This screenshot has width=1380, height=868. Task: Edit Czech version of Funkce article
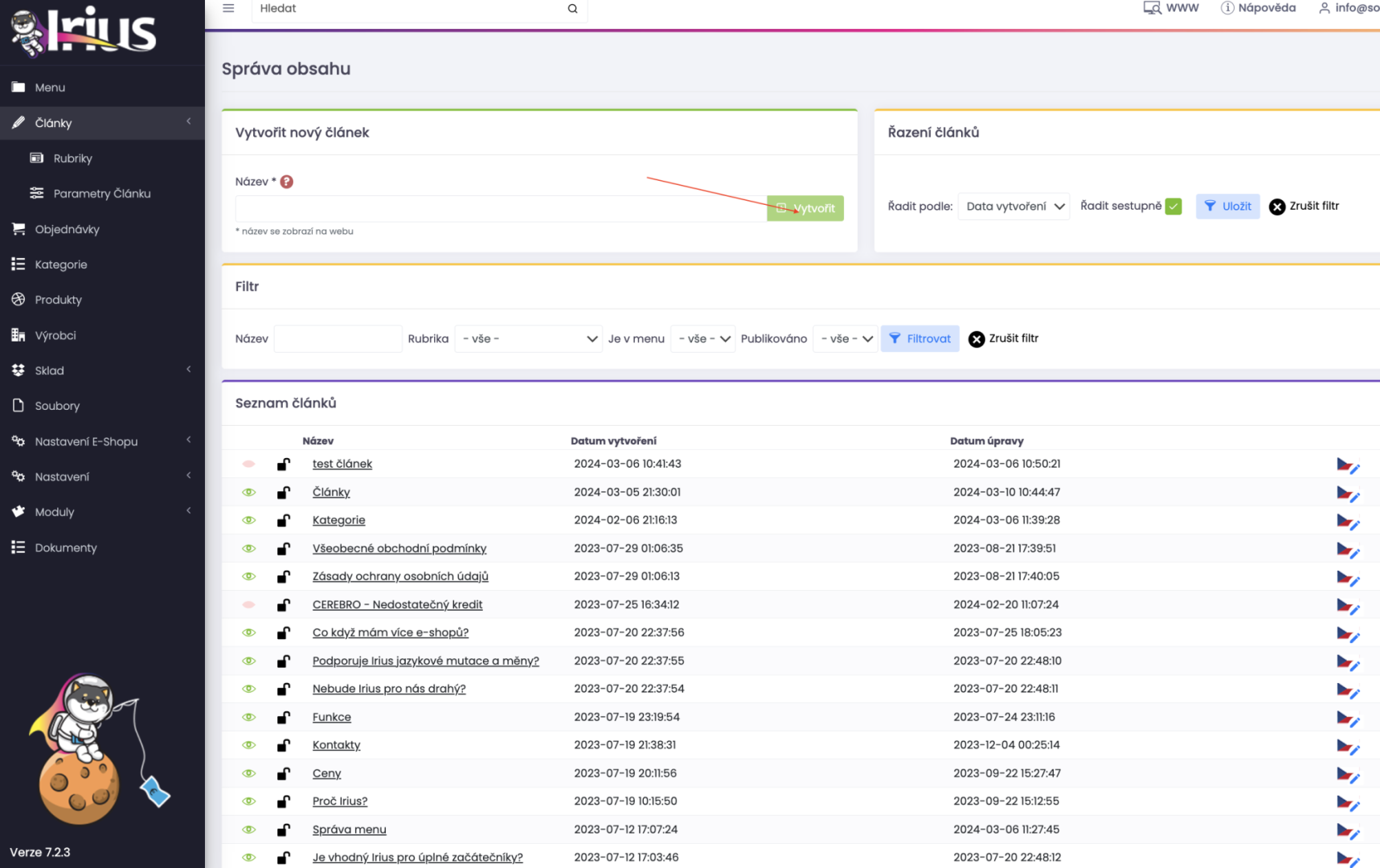pyautogui.click(x=1348, y=719)
